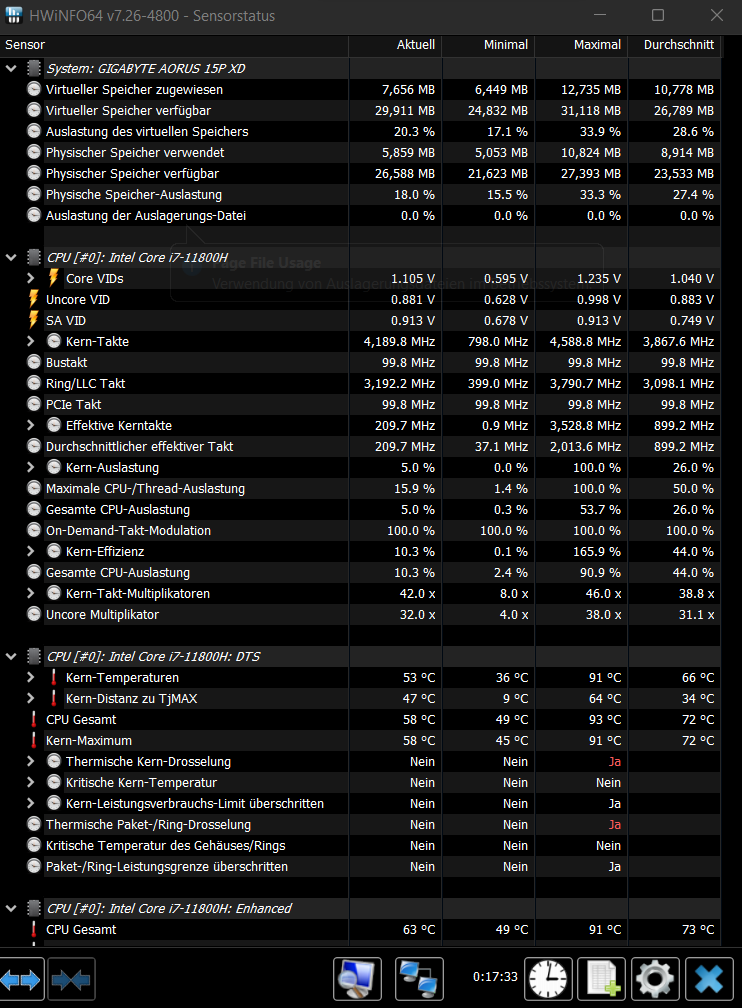Screen dimensions: 742x1008
Task: Click the 4,189.8 MHz Kern-Takte value
Action: 399,341
